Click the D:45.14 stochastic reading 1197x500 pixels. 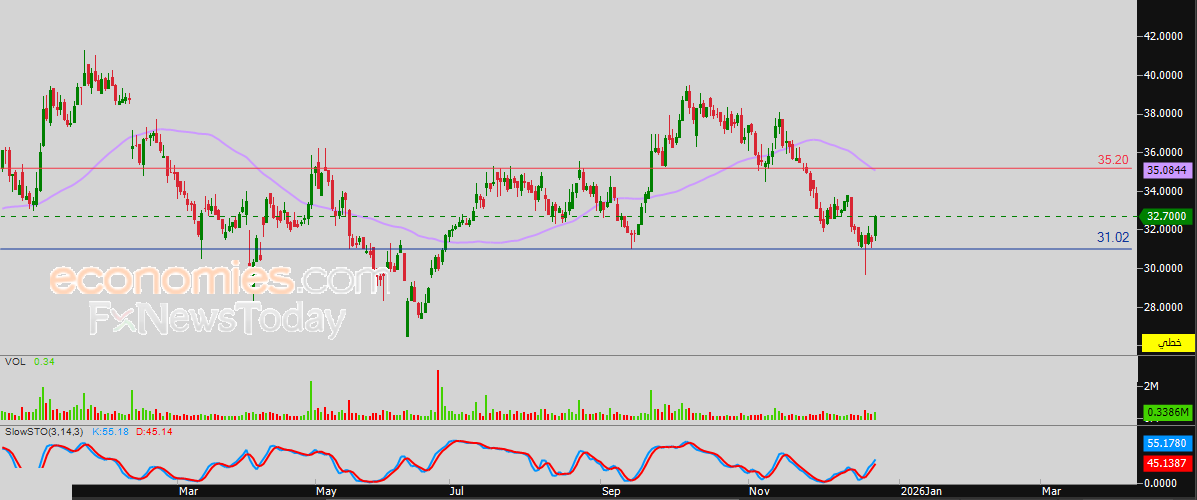(x=154, y=432)
